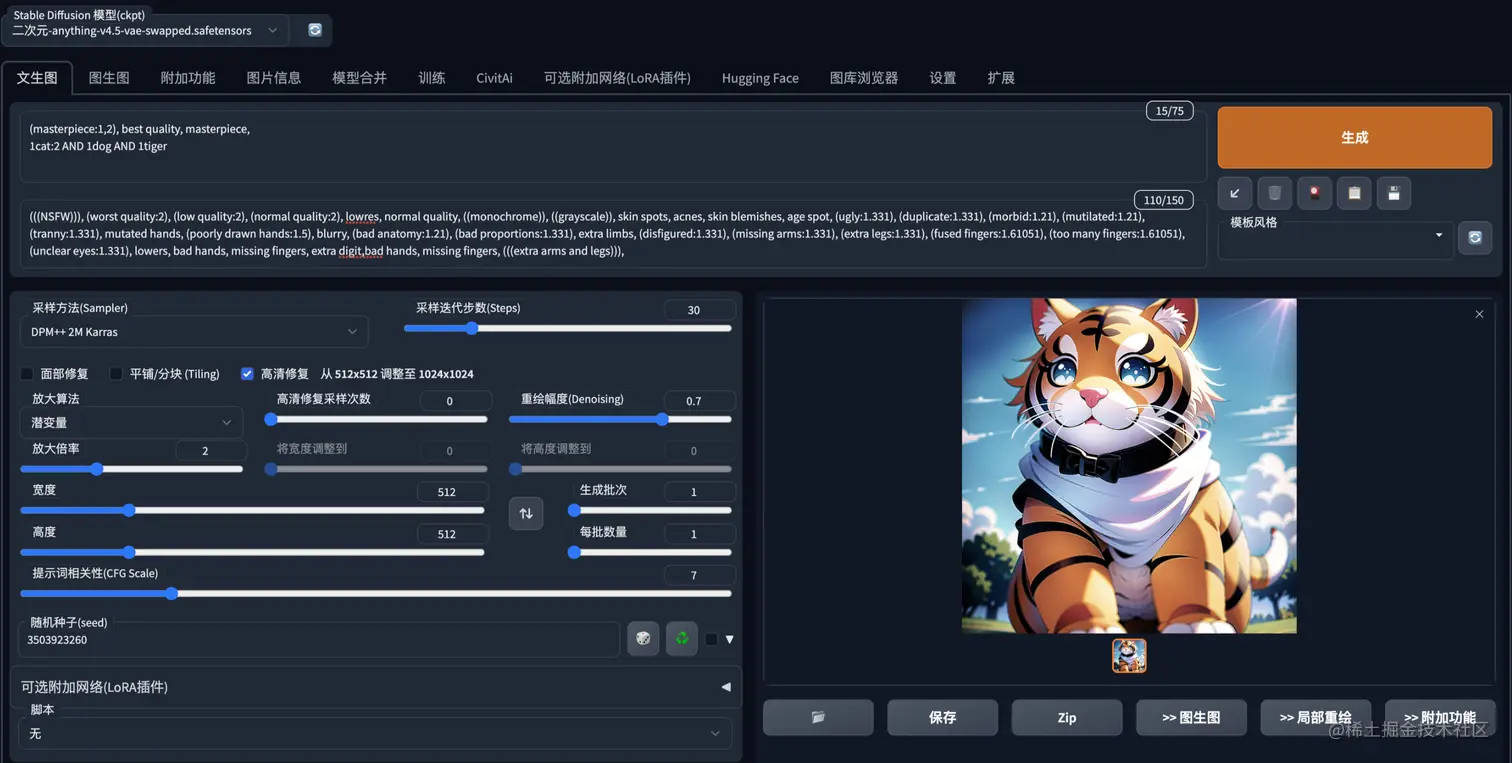Screen dimensions: 1512x763
Task: Click the Zip button
Action: 1066,717
